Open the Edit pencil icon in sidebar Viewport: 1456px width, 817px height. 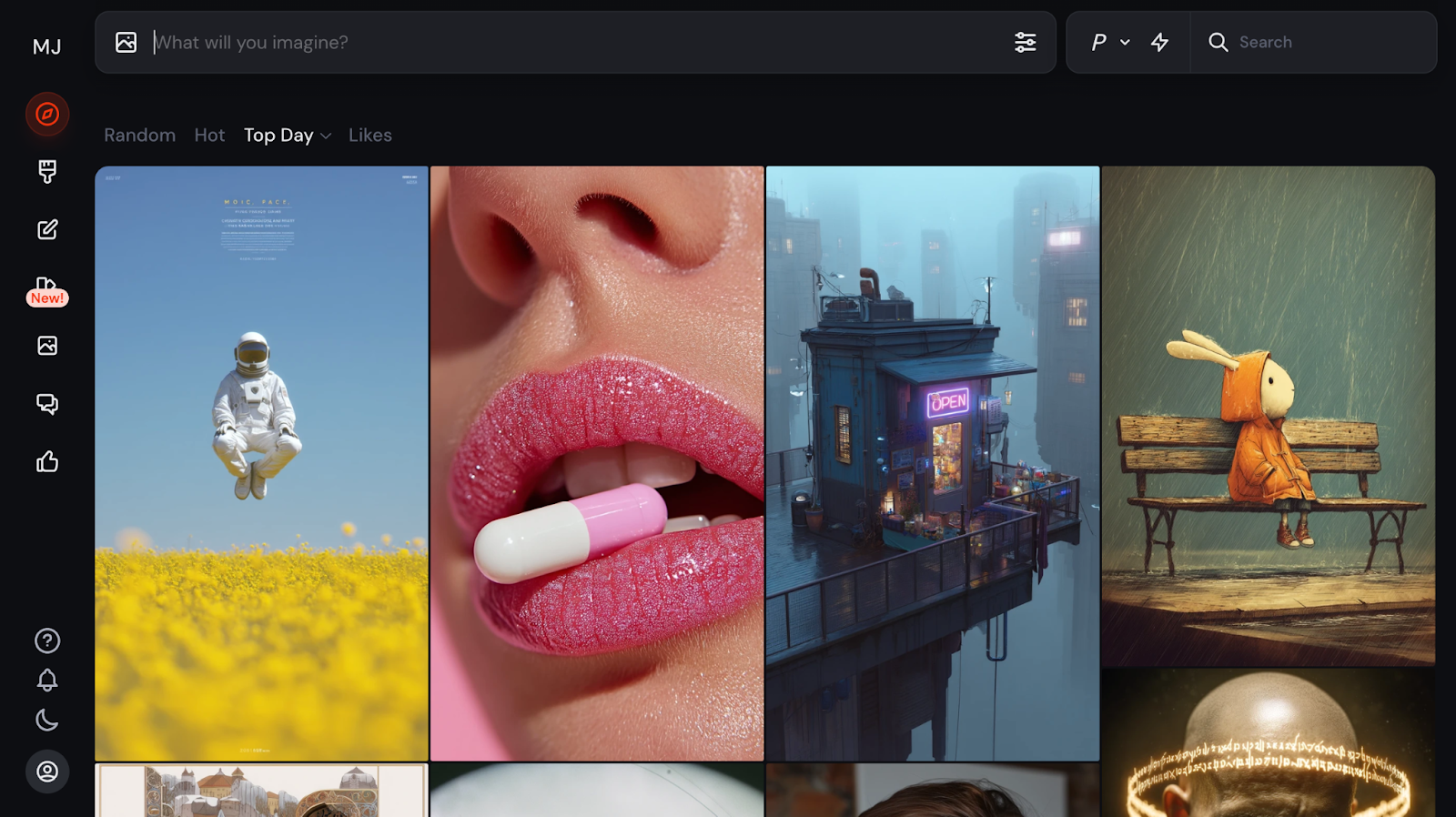47,229
